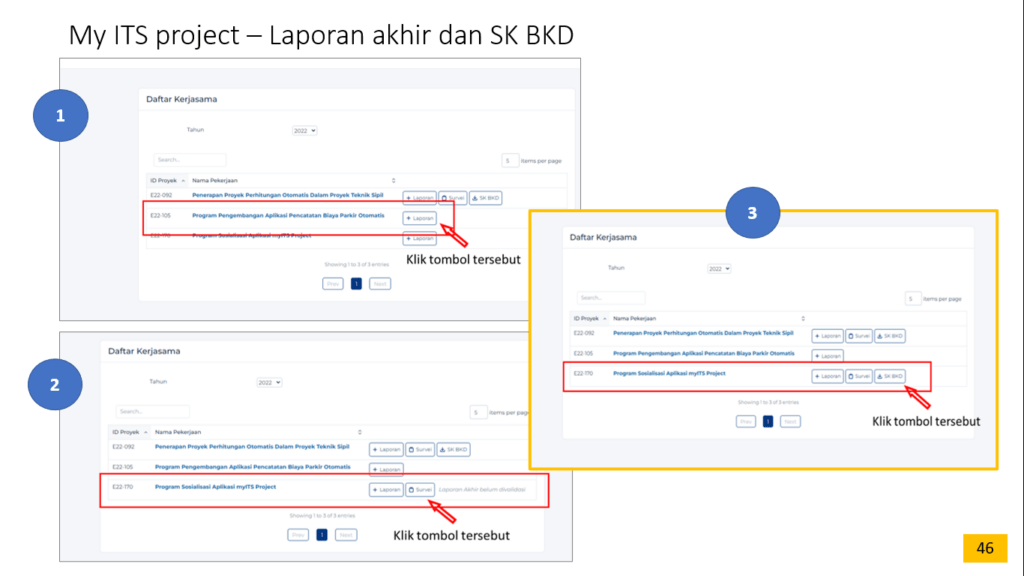Expand the Tahun year selector in panel 2
Screen dimensions: 1024x576
[269, 382]
